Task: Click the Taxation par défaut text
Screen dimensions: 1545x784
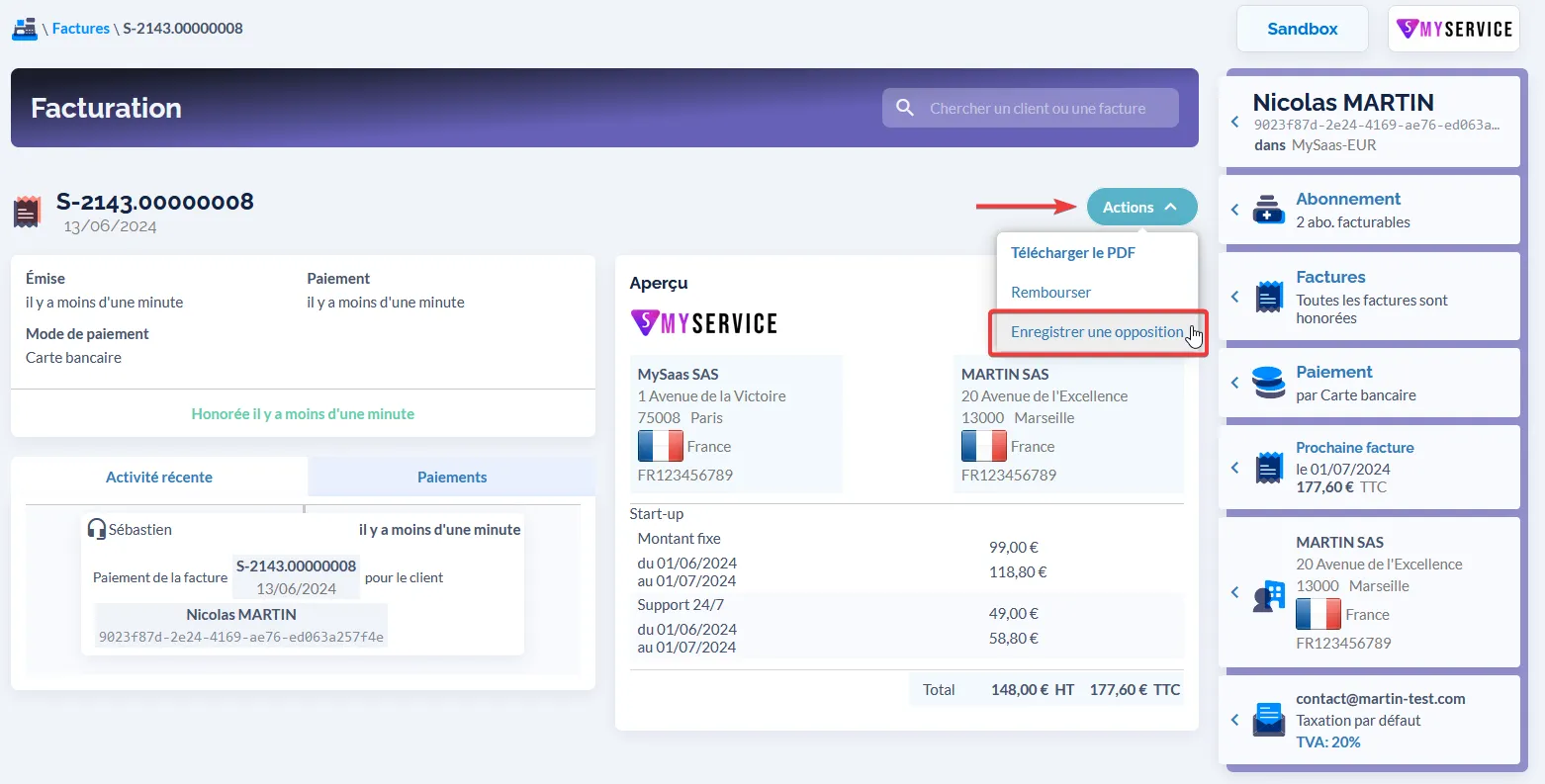Action: pos(1358,720)
